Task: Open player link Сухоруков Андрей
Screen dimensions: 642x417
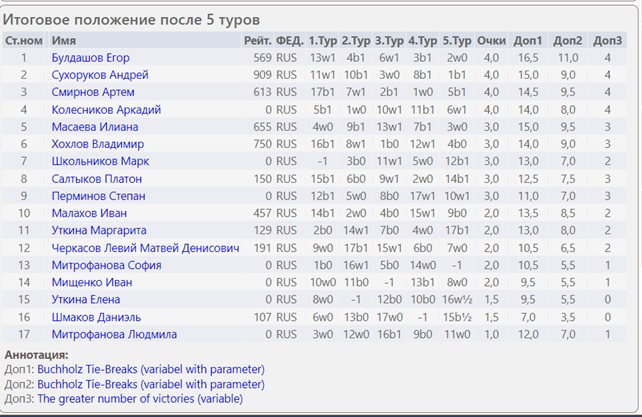Action: (100, 75)
